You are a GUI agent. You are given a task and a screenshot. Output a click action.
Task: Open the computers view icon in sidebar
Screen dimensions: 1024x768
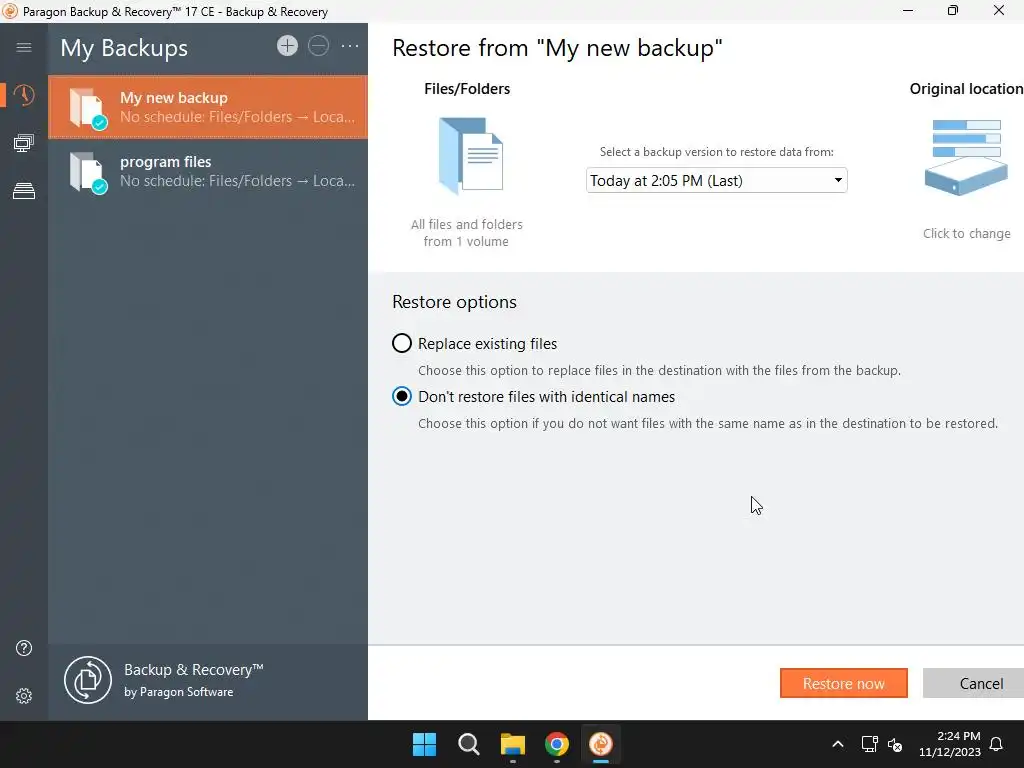click(x=24, y=143)
